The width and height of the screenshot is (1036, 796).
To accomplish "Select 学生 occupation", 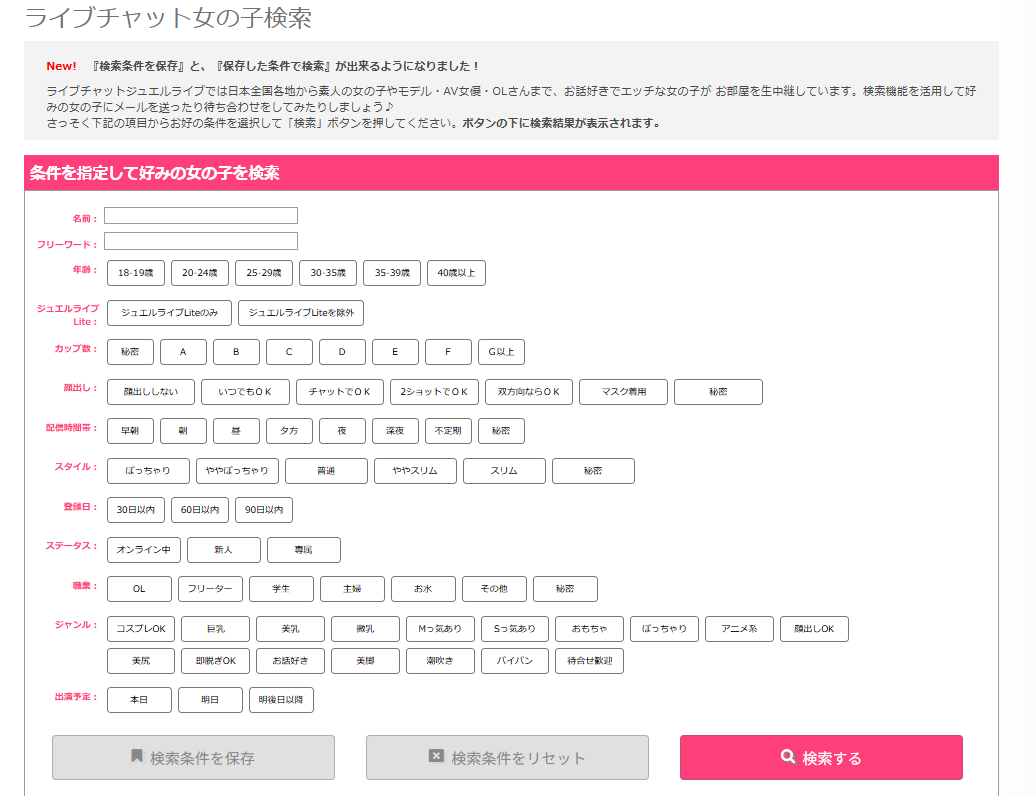I will [281, 589].
